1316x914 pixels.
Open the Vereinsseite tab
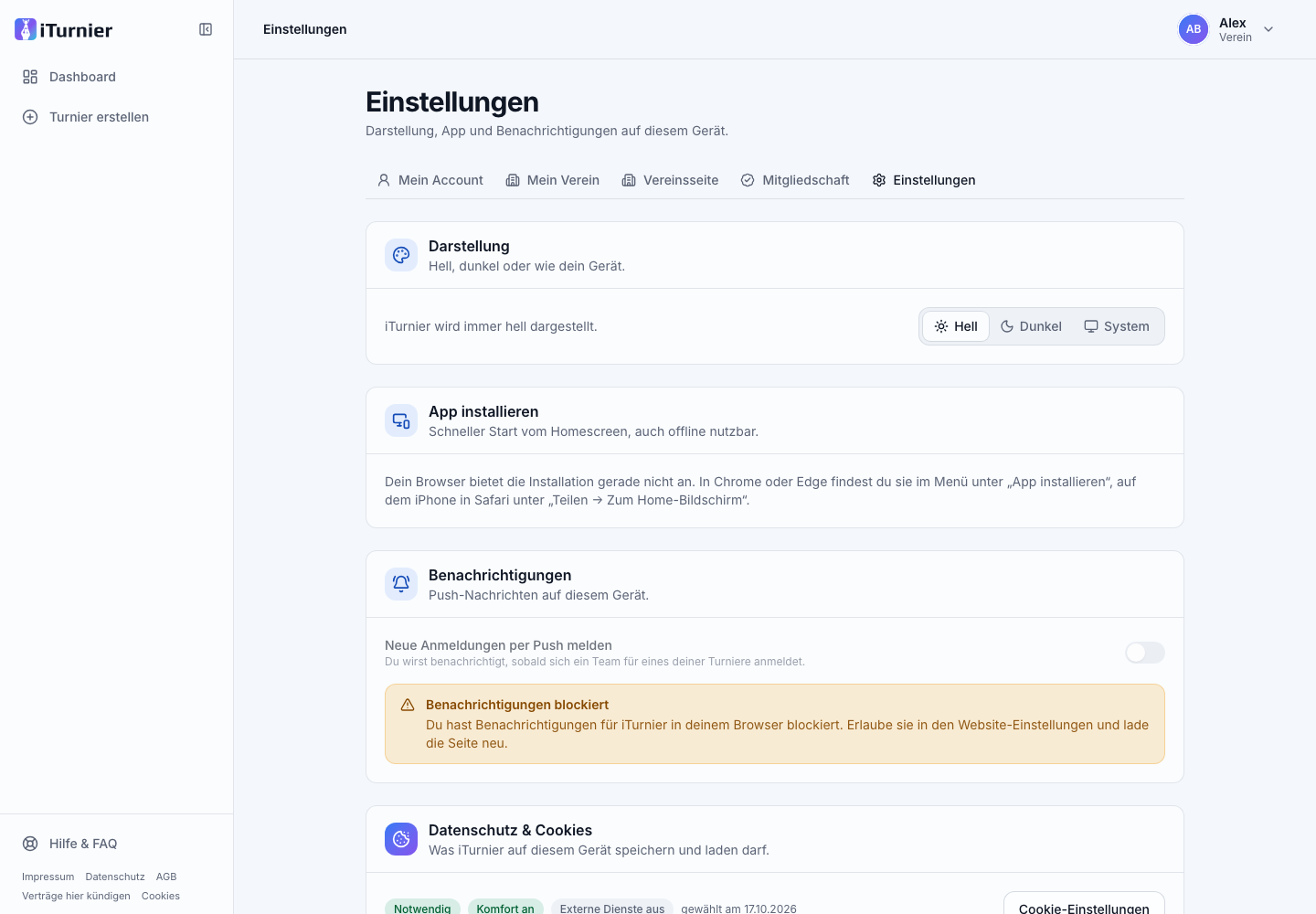click(670, 180)
